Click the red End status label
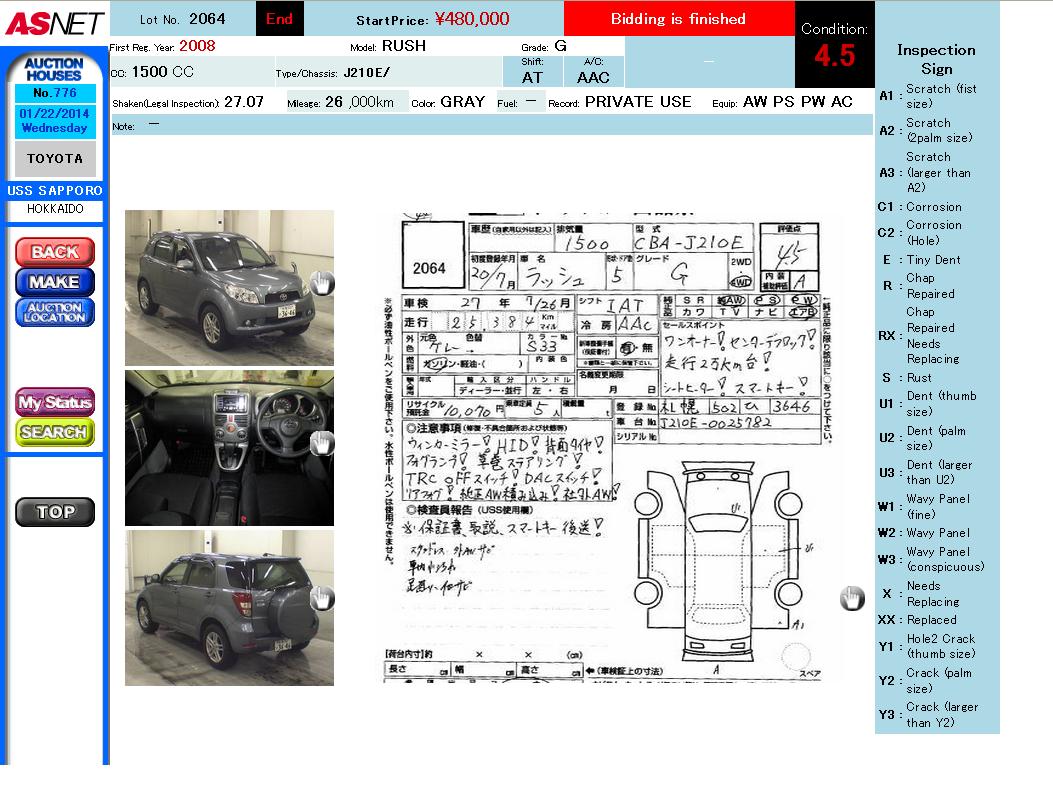 (x=280, y=19)
